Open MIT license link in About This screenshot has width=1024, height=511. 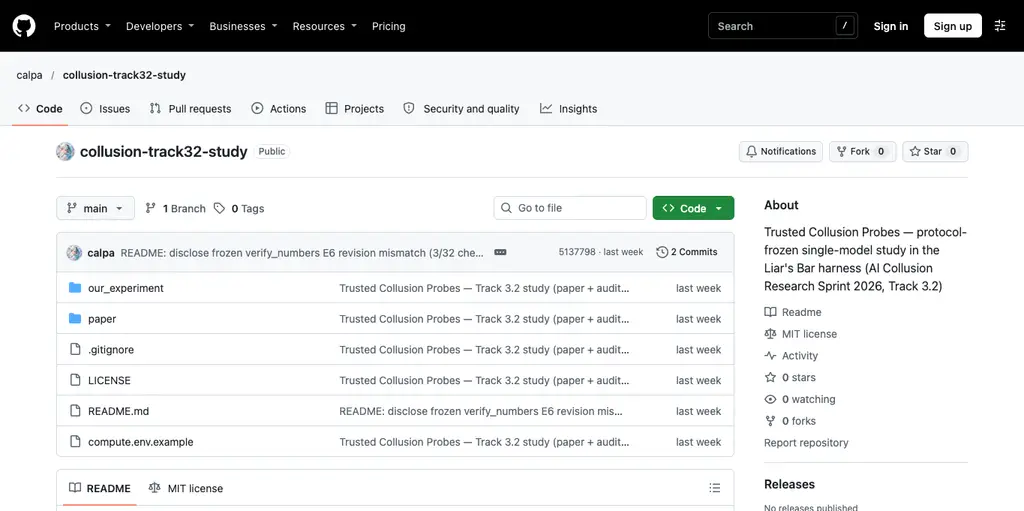point(801,334)
